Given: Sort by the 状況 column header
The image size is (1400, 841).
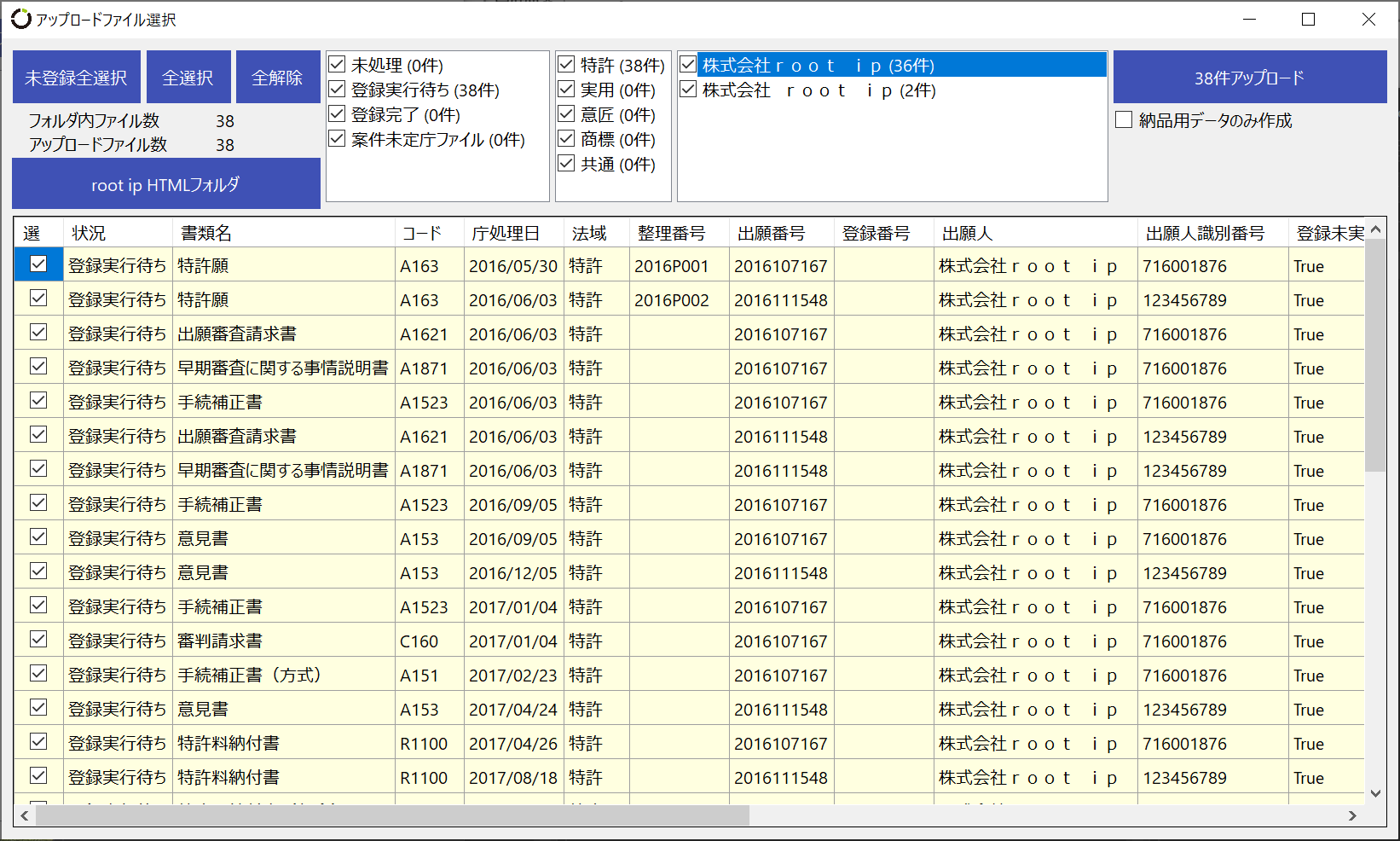Looking at the screenshot, I should 119,233.
